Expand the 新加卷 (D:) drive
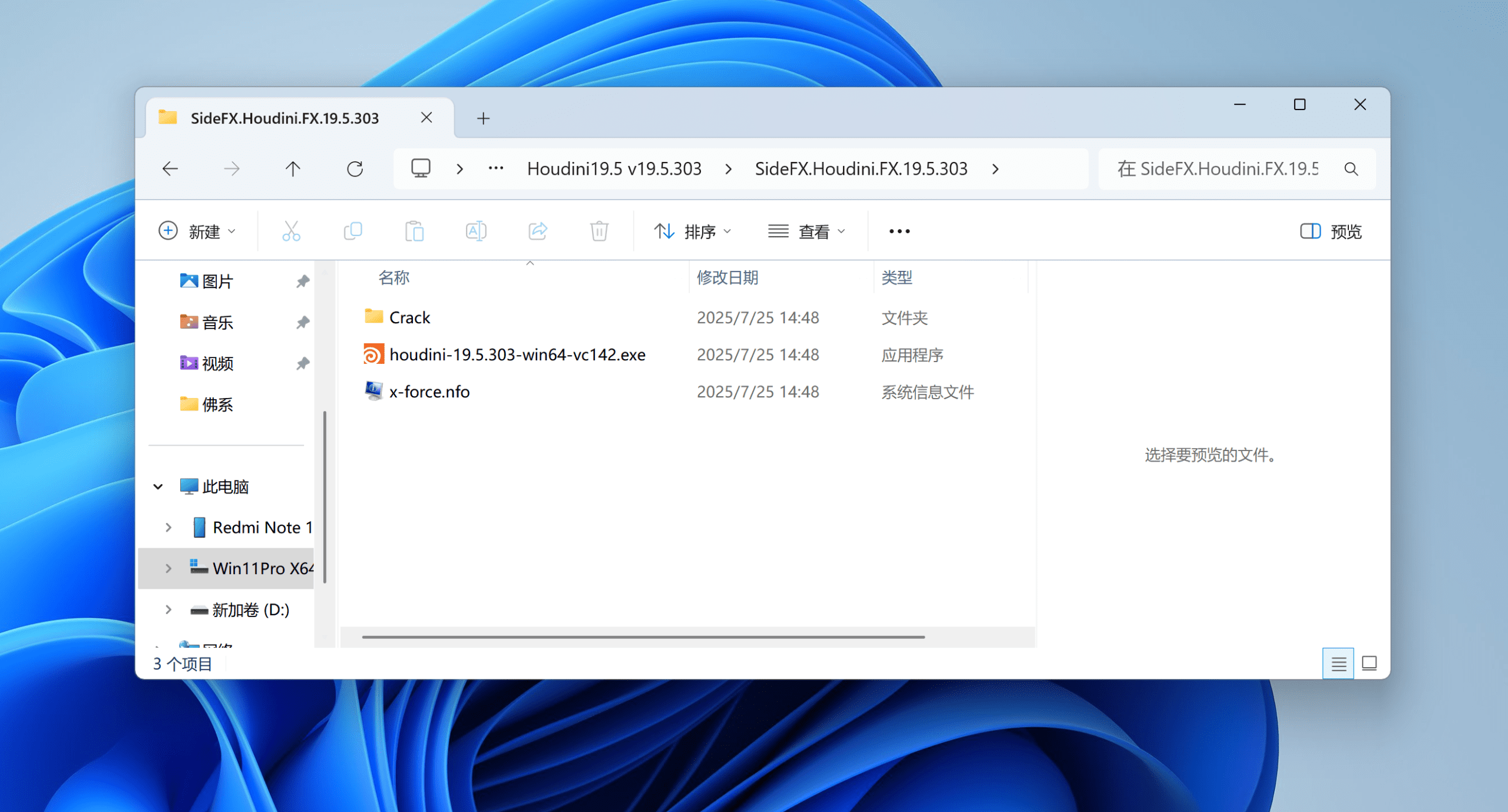Screen dimensions: 1508x812 (168, 609)
